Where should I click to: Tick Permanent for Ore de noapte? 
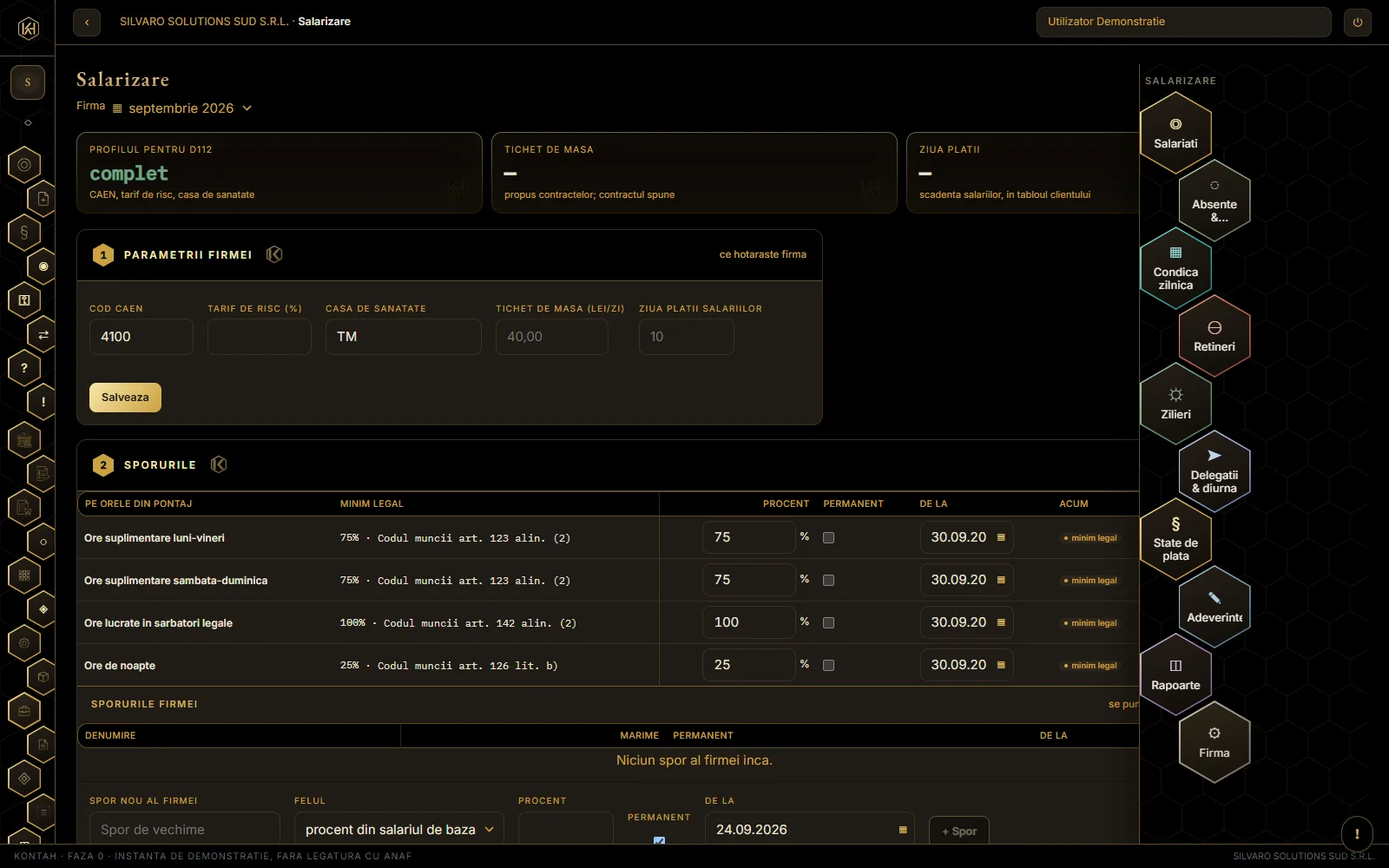click(828, 666)
